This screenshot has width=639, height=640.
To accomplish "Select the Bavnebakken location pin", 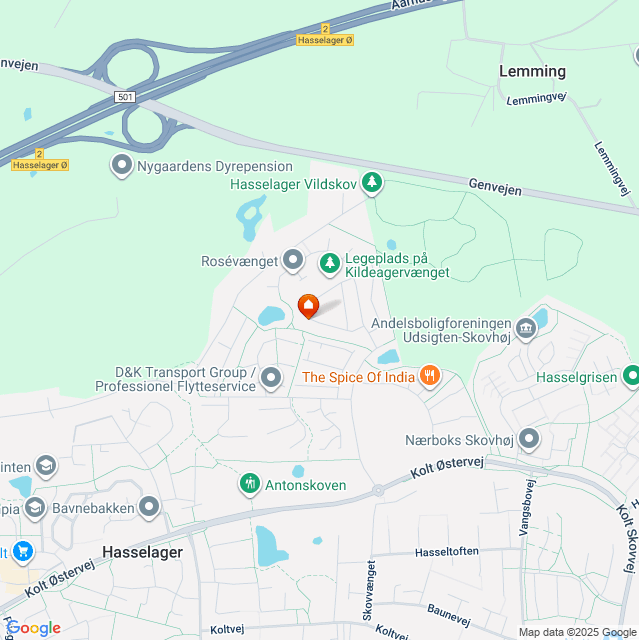I will pyautogui.click(x=149, y=507).
